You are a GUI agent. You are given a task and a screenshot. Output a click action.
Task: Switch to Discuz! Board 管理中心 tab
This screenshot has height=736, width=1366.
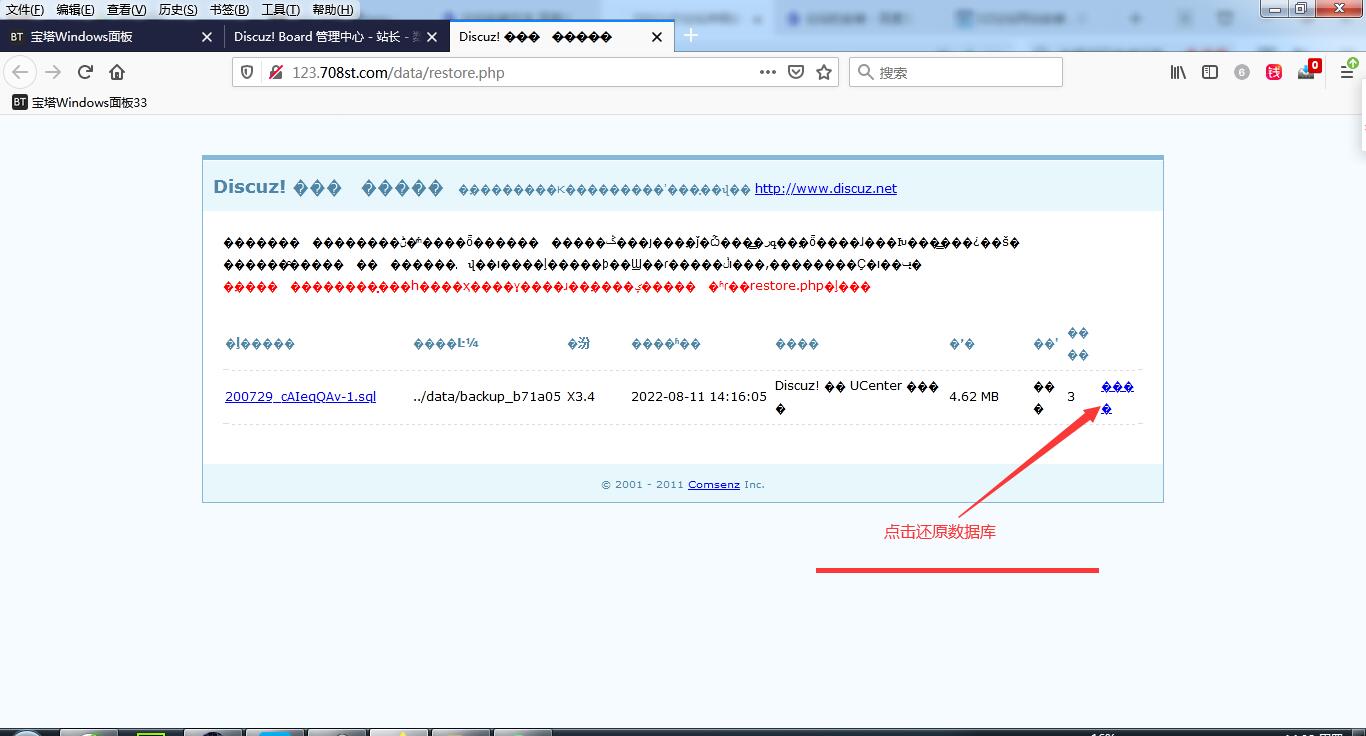336,37
